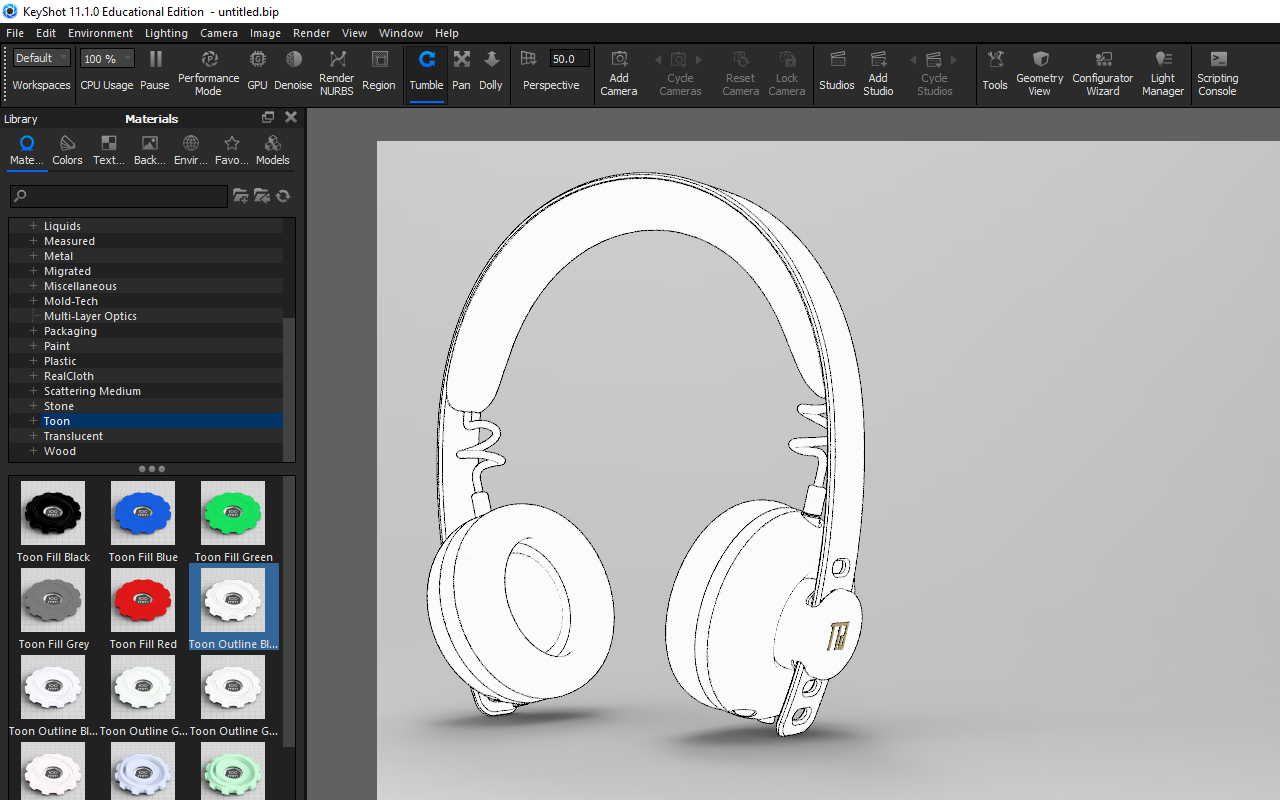The height and width of the screenshot is (800, 1280).
Task: Click the Perspective lens icon
Action: [x=529, y=59]
